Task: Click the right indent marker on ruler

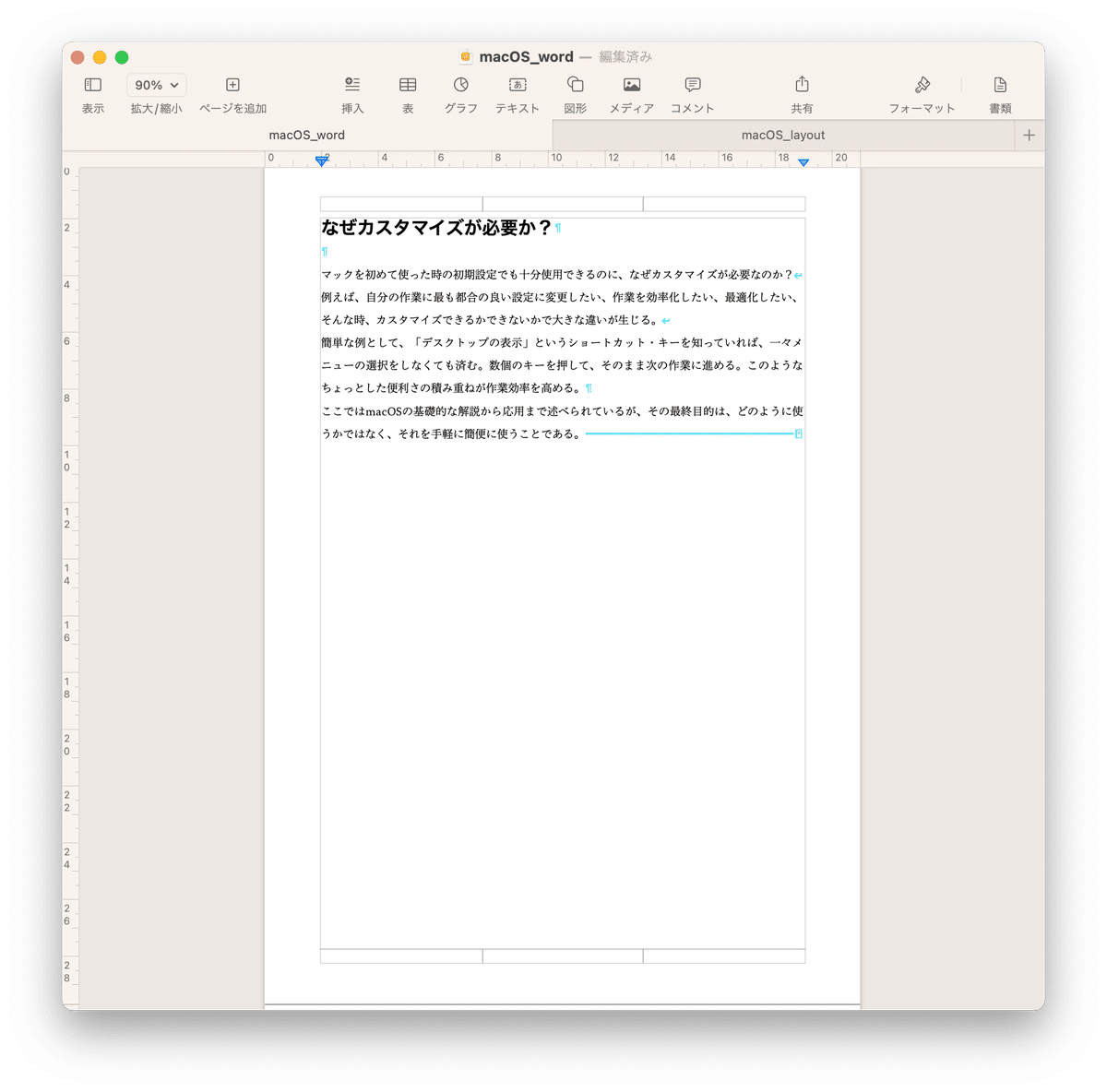Action: [803, 162]
